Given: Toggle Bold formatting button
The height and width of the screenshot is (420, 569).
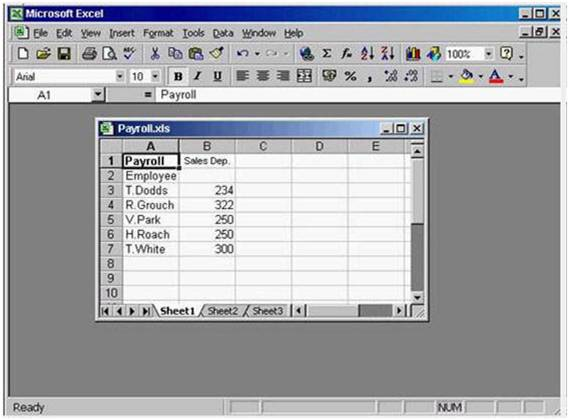Looking at the screenshot, I should click(178, 76).
